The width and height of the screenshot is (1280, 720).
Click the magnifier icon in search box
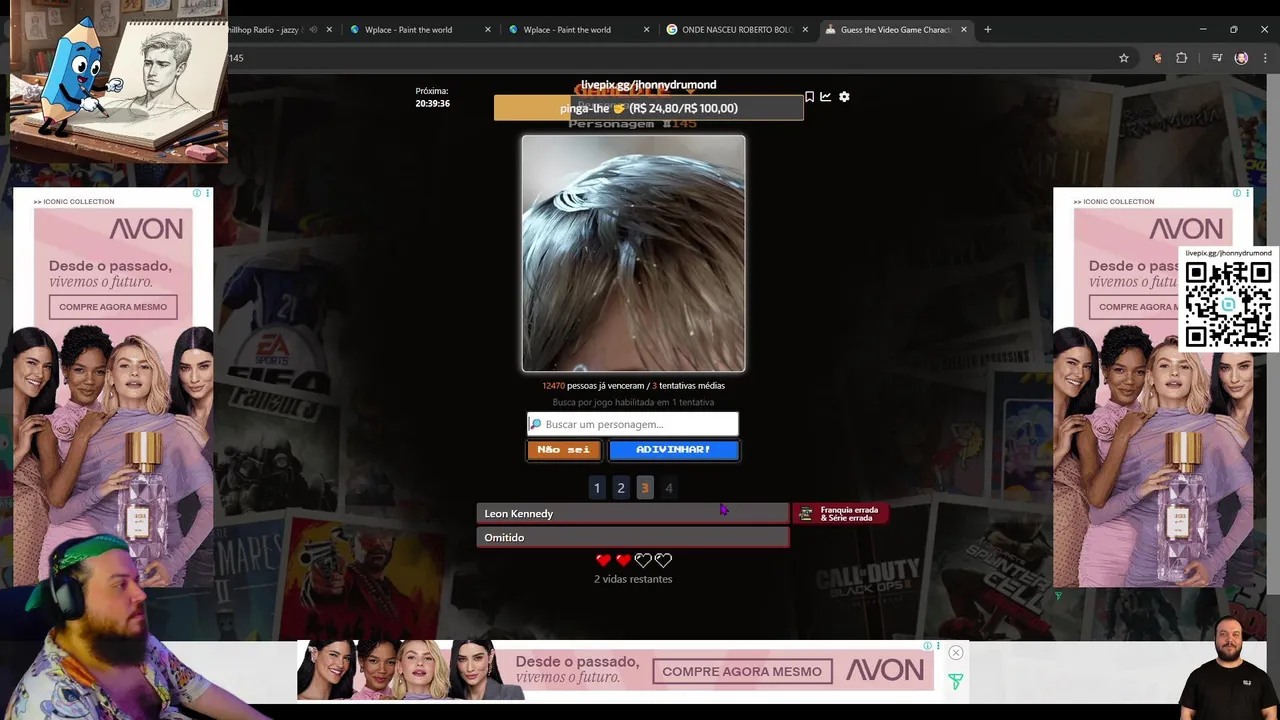[x=535, y=424]
